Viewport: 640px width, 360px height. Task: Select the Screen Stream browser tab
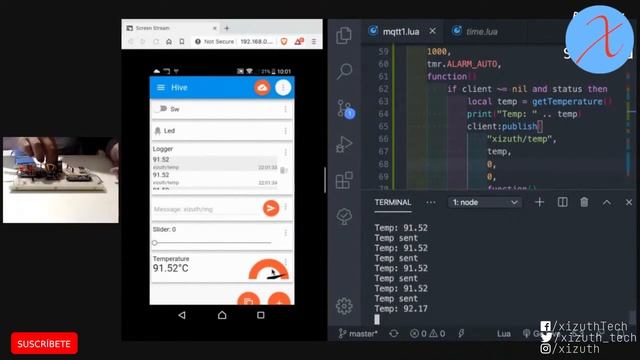(x=171, y=28)
